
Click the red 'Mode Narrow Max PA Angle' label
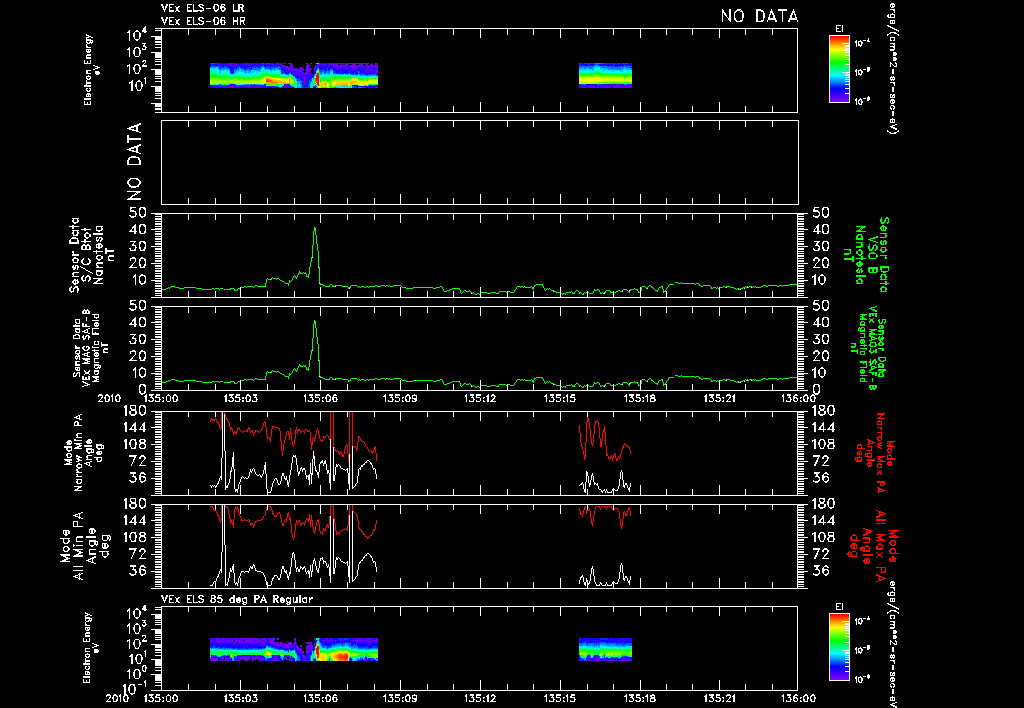(x=871, y=452)
